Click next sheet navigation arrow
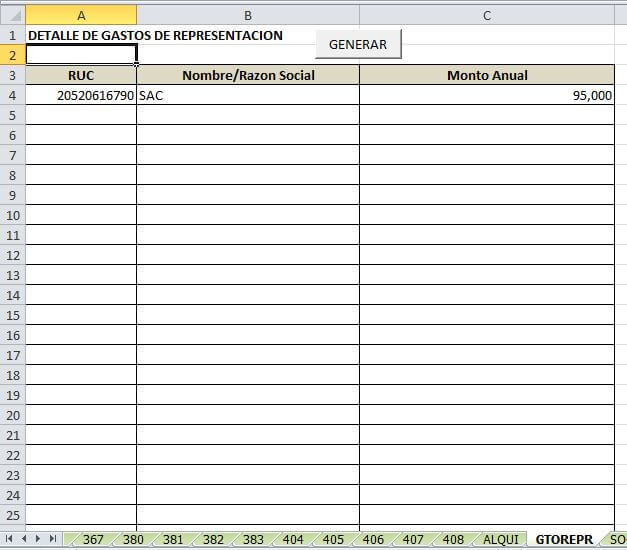 coord(38,539)
